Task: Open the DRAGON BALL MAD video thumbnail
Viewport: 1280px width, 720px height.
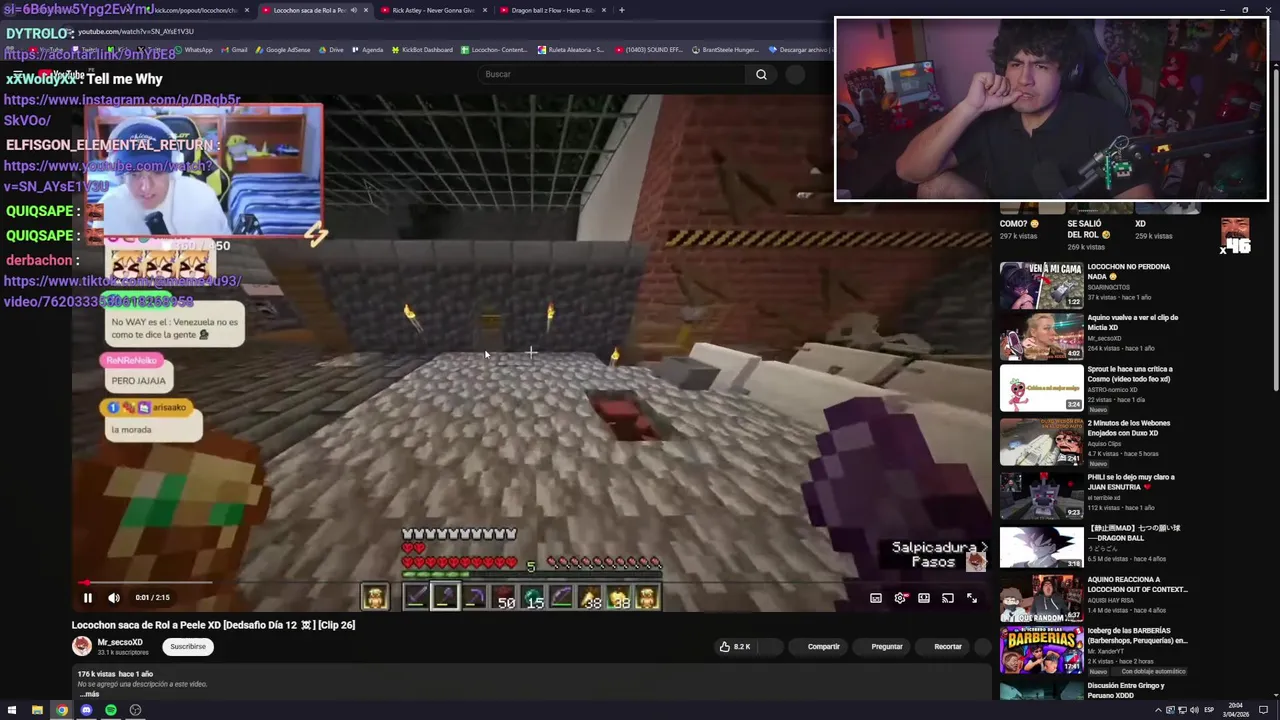Action: (x=1041, y=546)
